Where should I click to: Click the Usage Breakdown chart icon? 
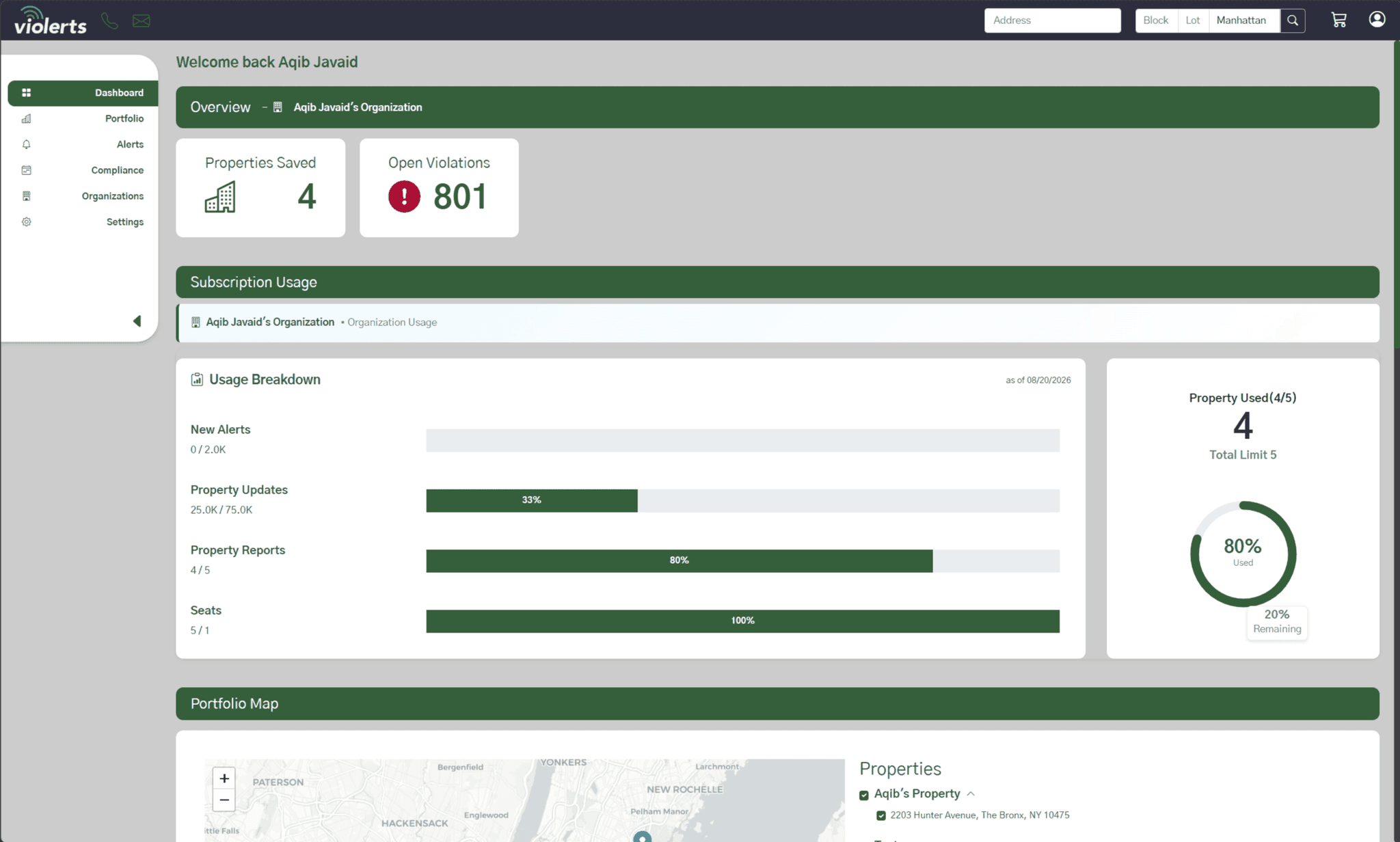(x=197, y=379)
